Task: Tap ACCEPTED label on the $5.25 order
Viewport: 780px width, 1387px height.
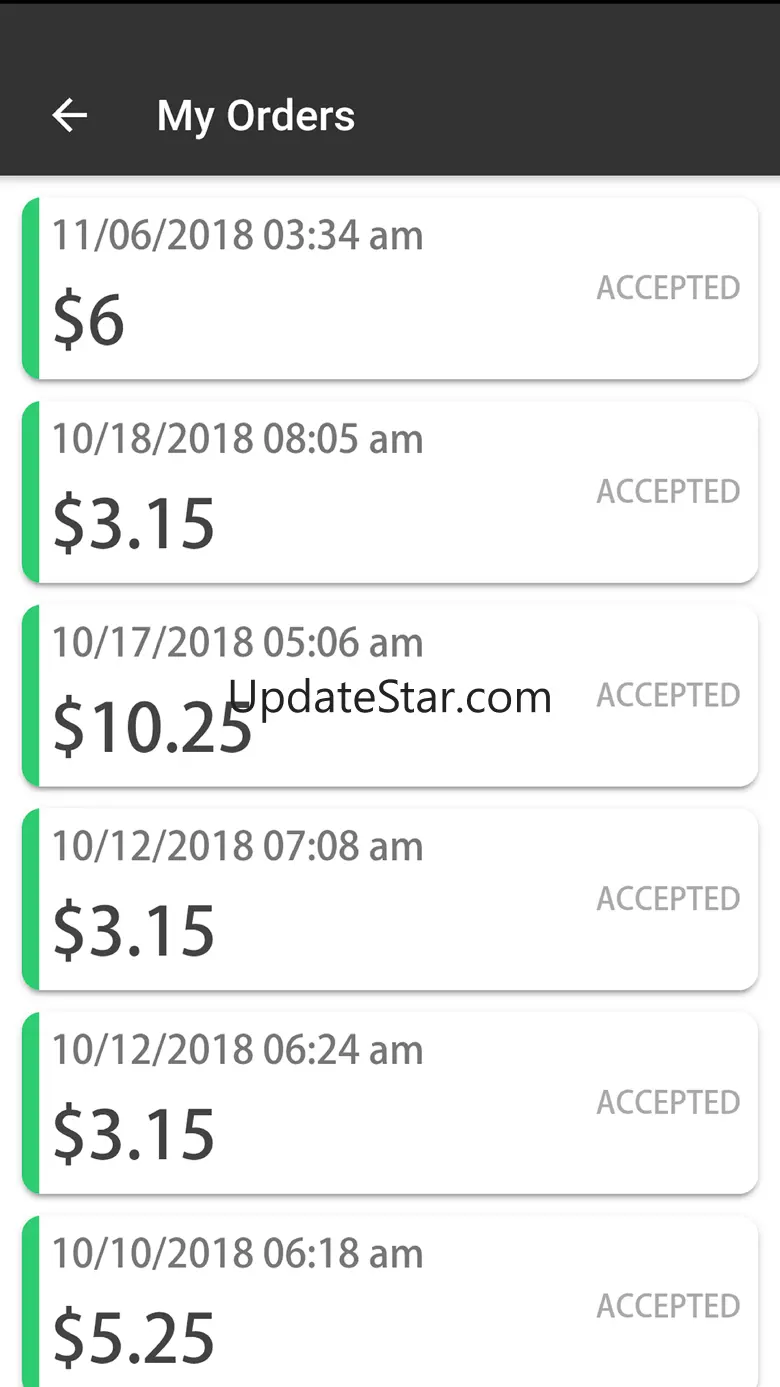Action: [x=668, y=1306]
